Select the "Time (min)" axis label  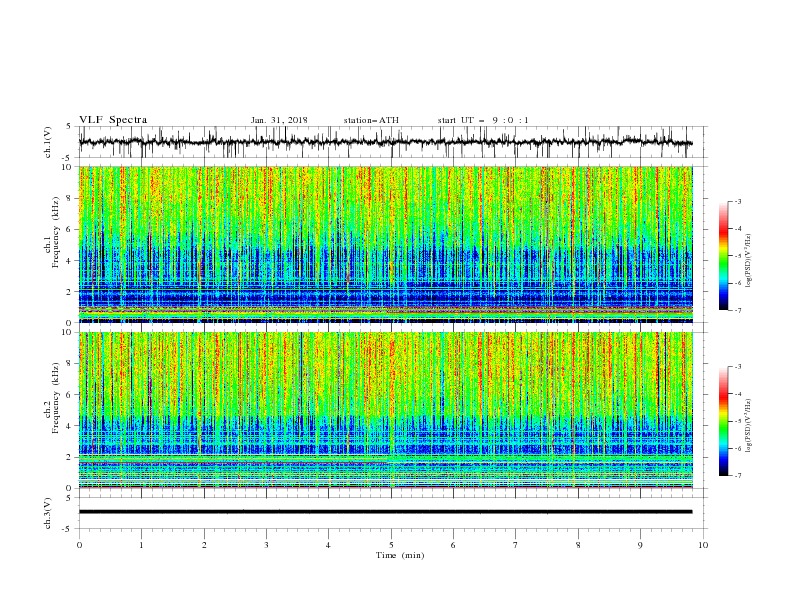tap(400, 555)
